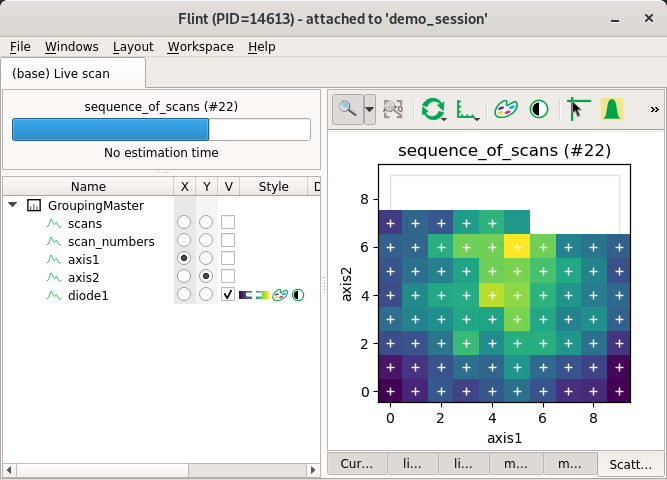Click the axis1 channel curve icon
Screen dimensions: 667x480
coord(54,259)
